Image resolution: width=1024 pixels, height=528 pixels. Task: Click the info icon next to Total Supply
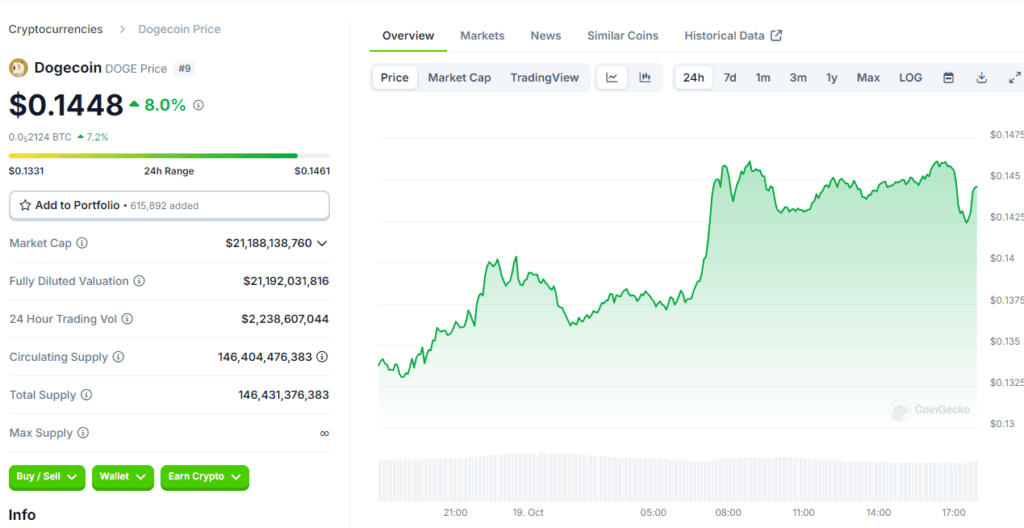[x=86, y=395]
